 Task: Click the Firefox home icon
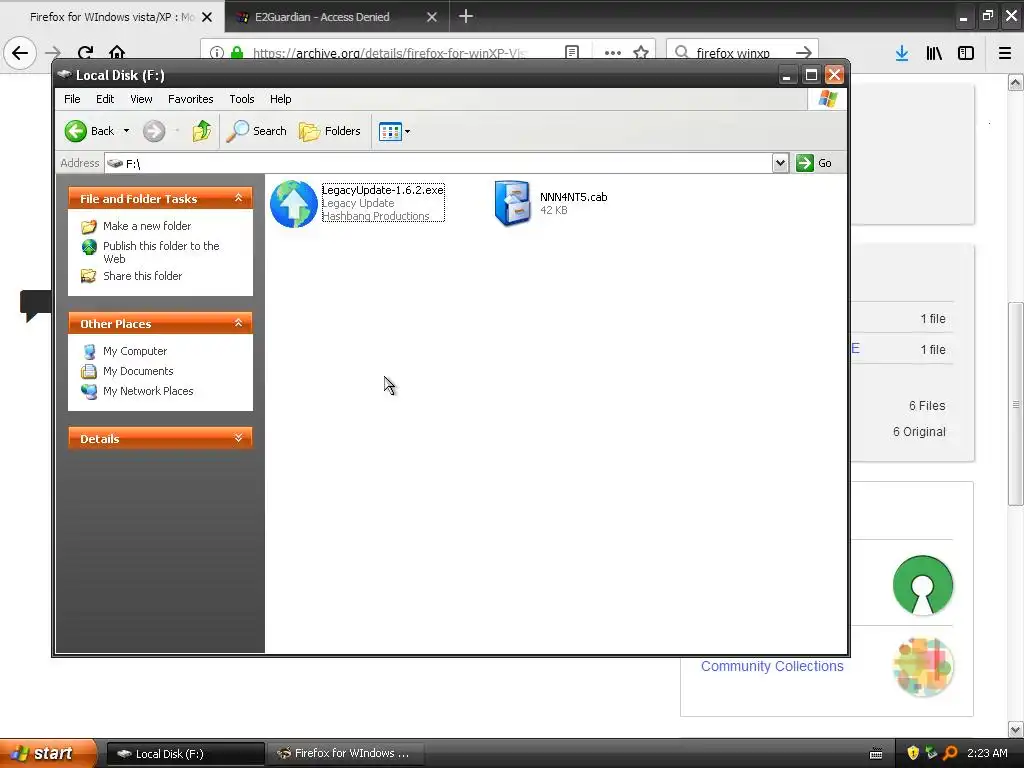[x=117, y=53]
